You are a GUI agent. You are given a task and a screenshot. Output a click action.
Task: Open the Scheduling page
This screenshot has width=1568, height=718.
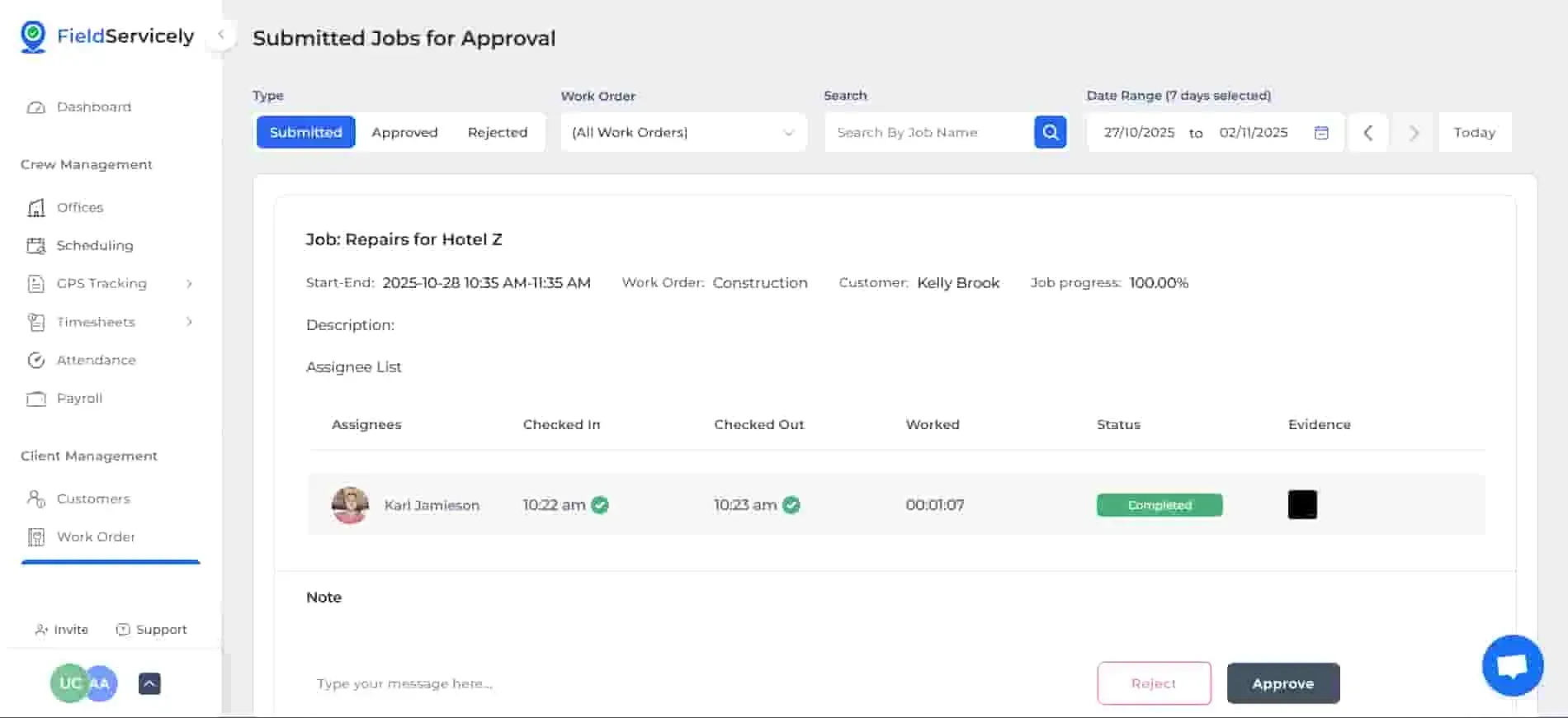(x=94, y=245)
